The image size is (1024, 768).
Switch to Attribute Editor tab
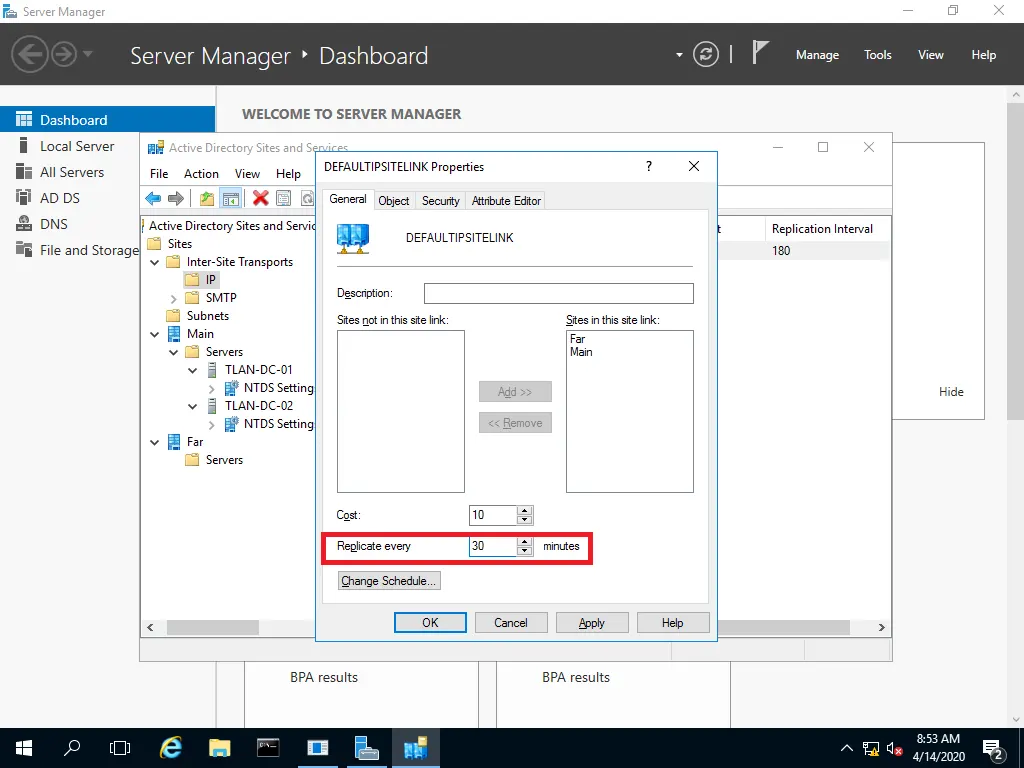pos(506,201)
